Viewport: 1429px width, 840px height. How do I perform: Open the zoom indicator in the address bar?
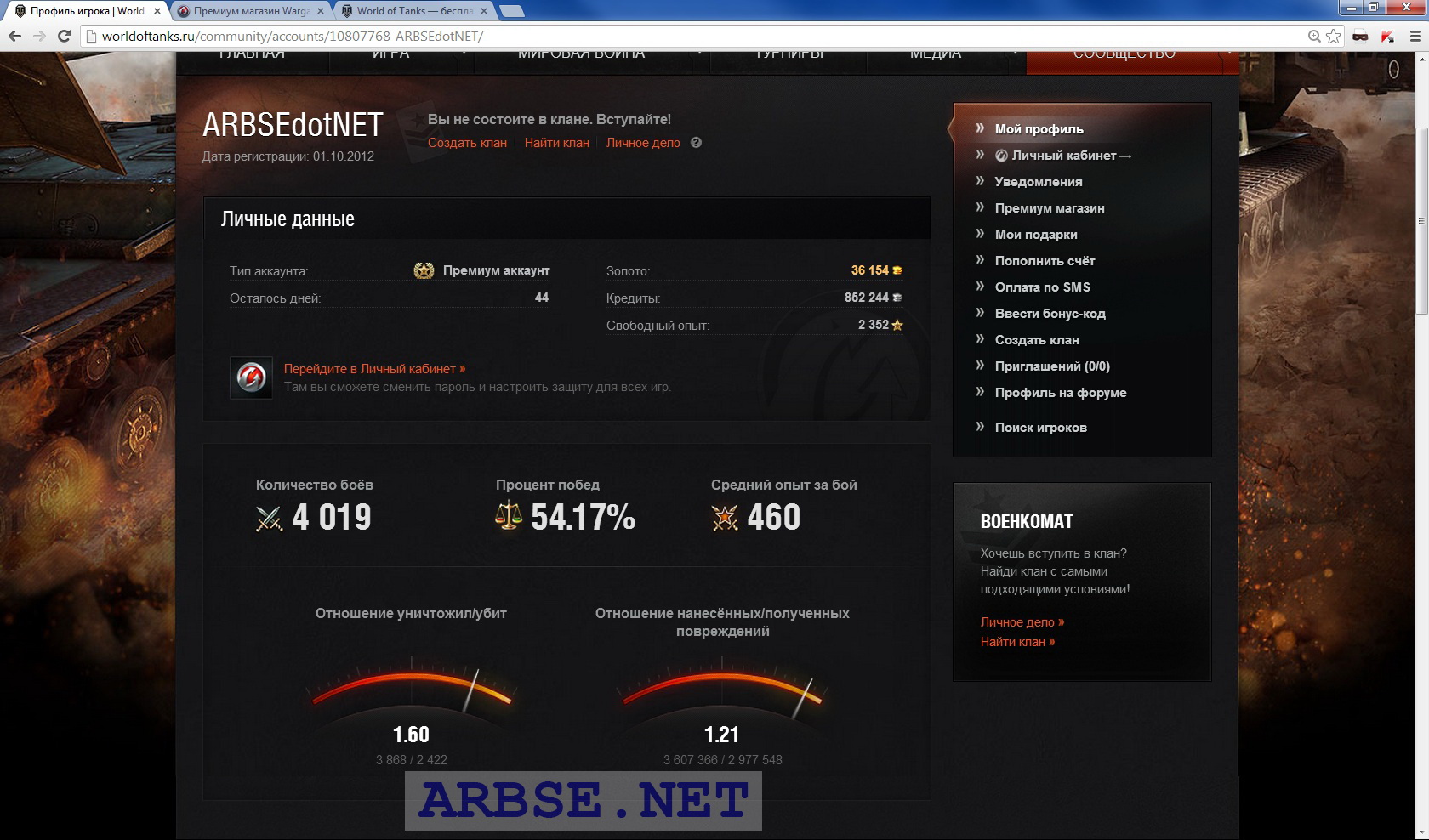coord(1314,36)
